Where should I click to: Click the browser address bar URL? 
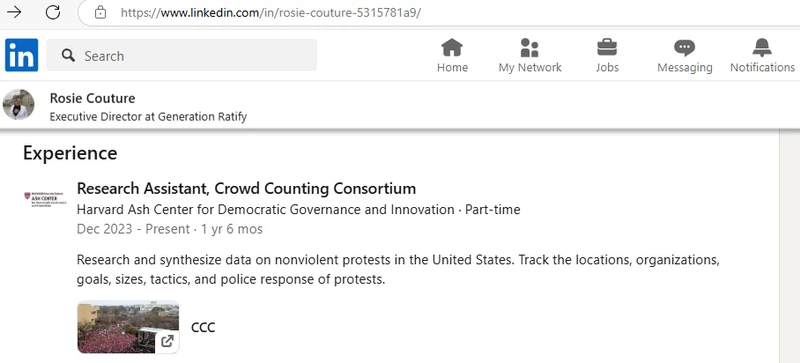coord(271,13)
